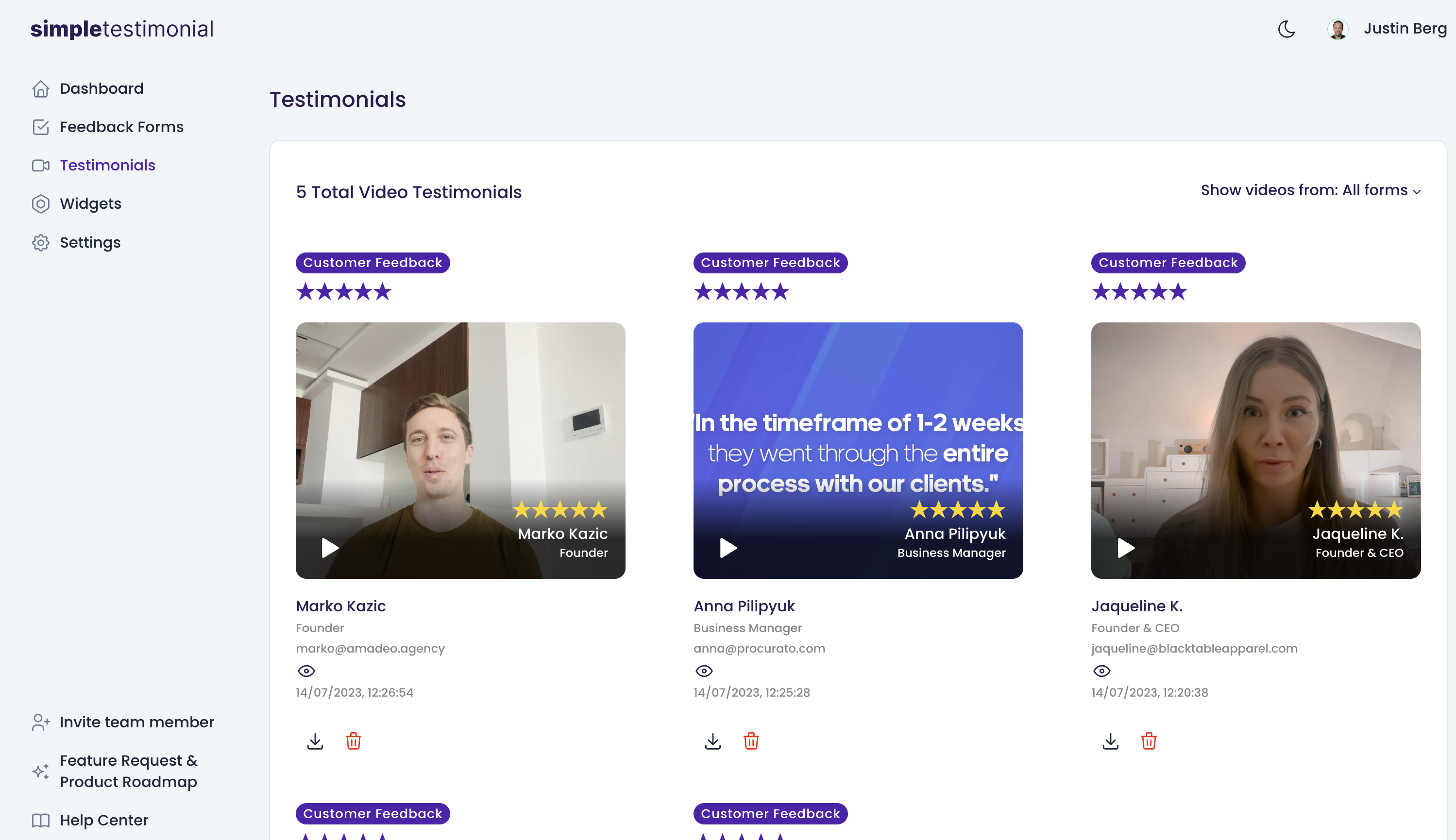Toggle visibility eye for Anna Pilipyuk
The width and height of the screenshot is (1456, 840).
[704, 671]
